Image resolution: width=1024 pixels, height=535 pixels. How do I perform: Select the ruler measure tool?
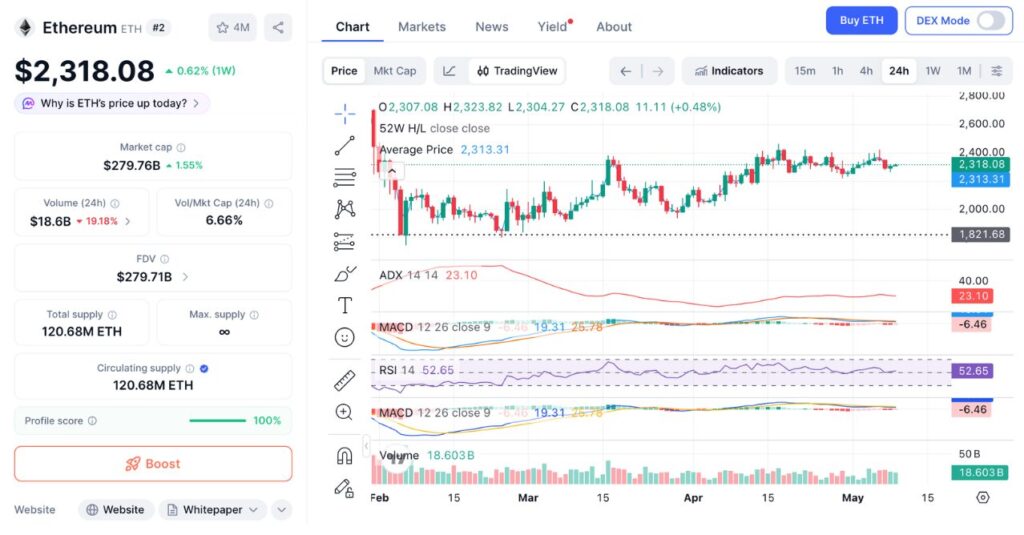click(x=345, y=380)
